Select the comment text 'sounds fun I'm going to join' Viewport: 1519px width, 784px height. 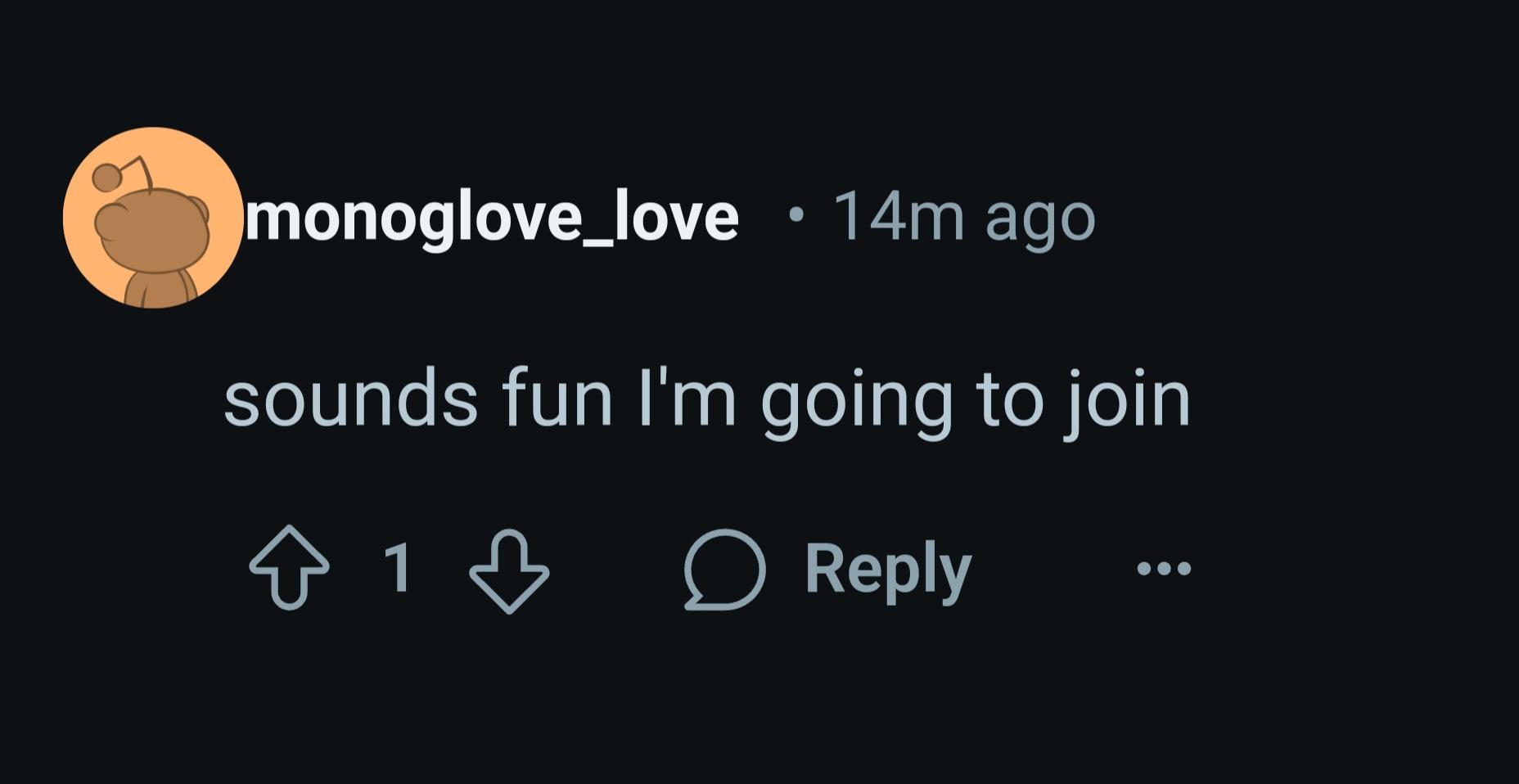(706, 399)
